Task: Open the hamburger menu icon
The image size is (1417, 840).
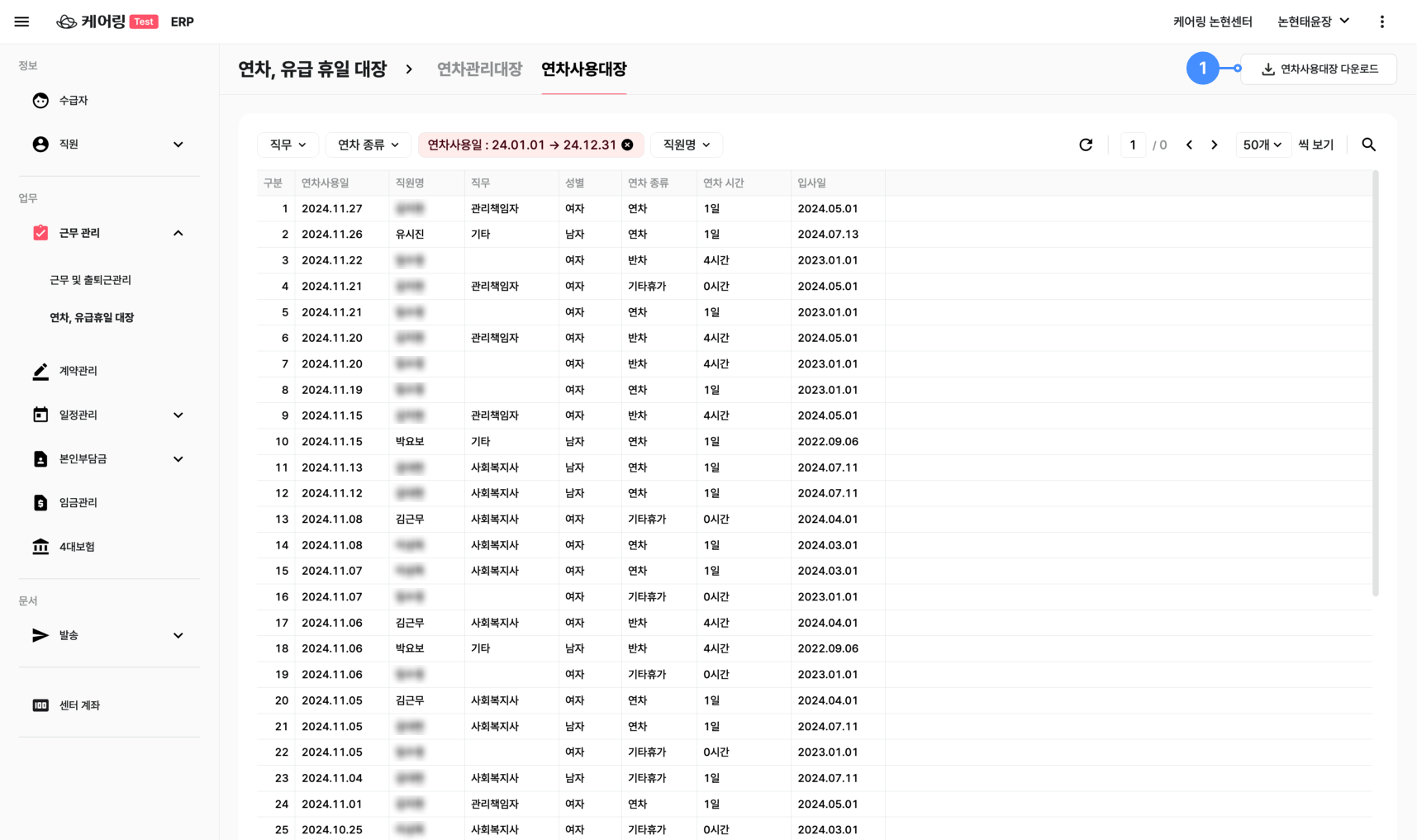Action: 21,21
